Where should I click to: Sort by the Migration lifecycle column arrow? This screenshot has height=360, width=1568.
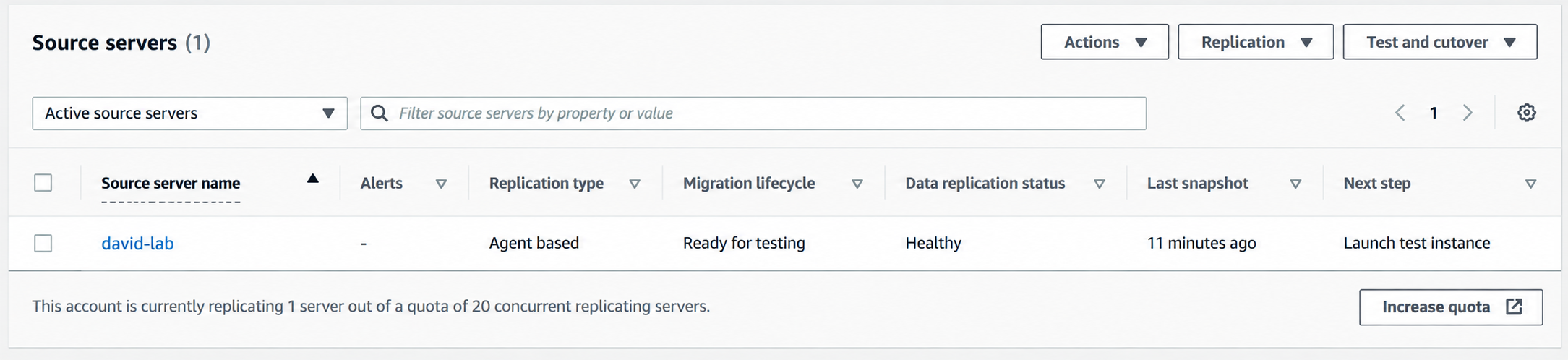(x=857, y=184)
